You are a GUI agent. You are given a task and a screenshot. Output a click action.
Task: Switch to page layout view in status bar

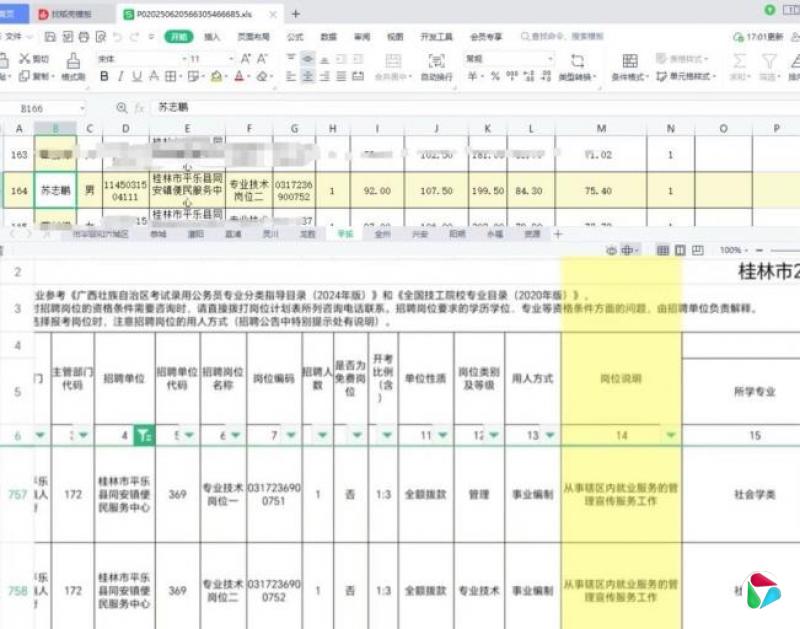coord(680,249)
